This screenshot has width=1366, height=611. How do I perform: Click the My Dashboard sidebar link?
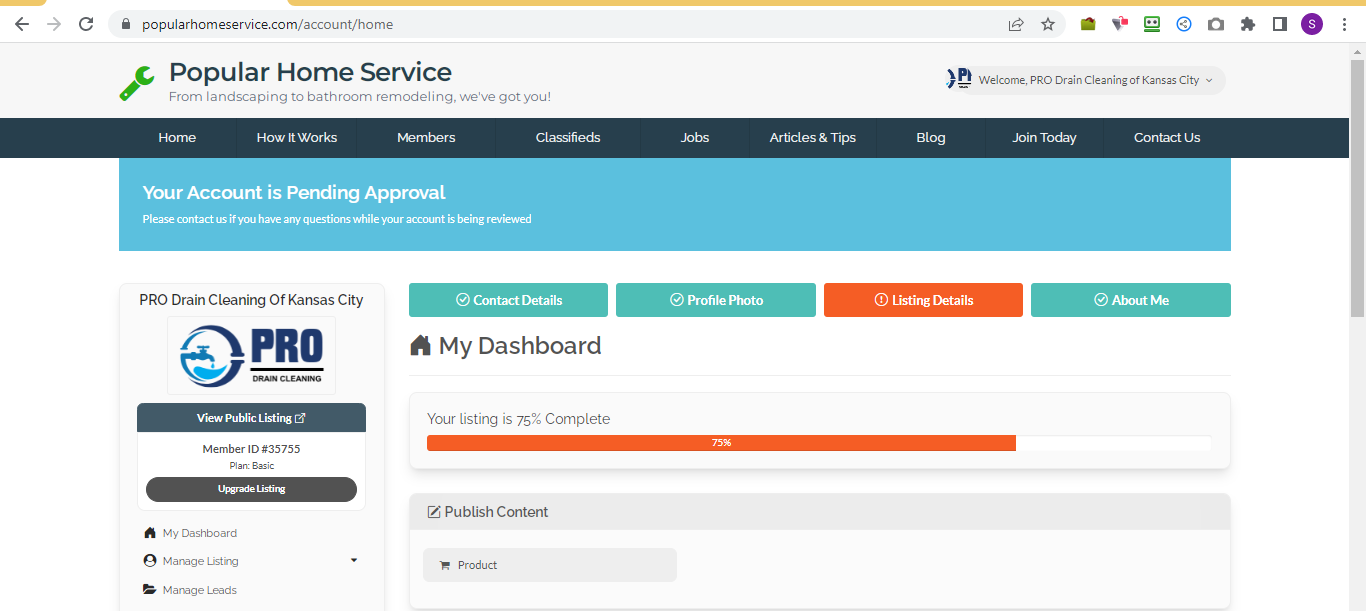(x=200, y=533)
